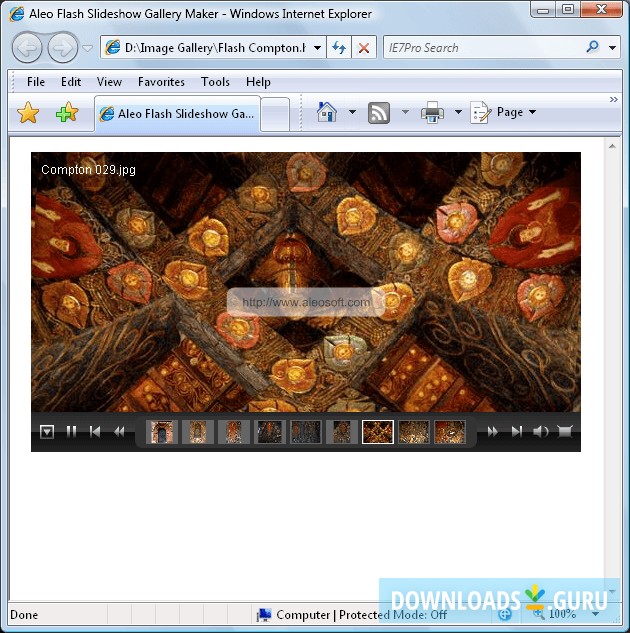The width and height of the screenshot is (630, 633).
Task: Open the File menu
Action: pyautogui.click(x=36, y=82)
